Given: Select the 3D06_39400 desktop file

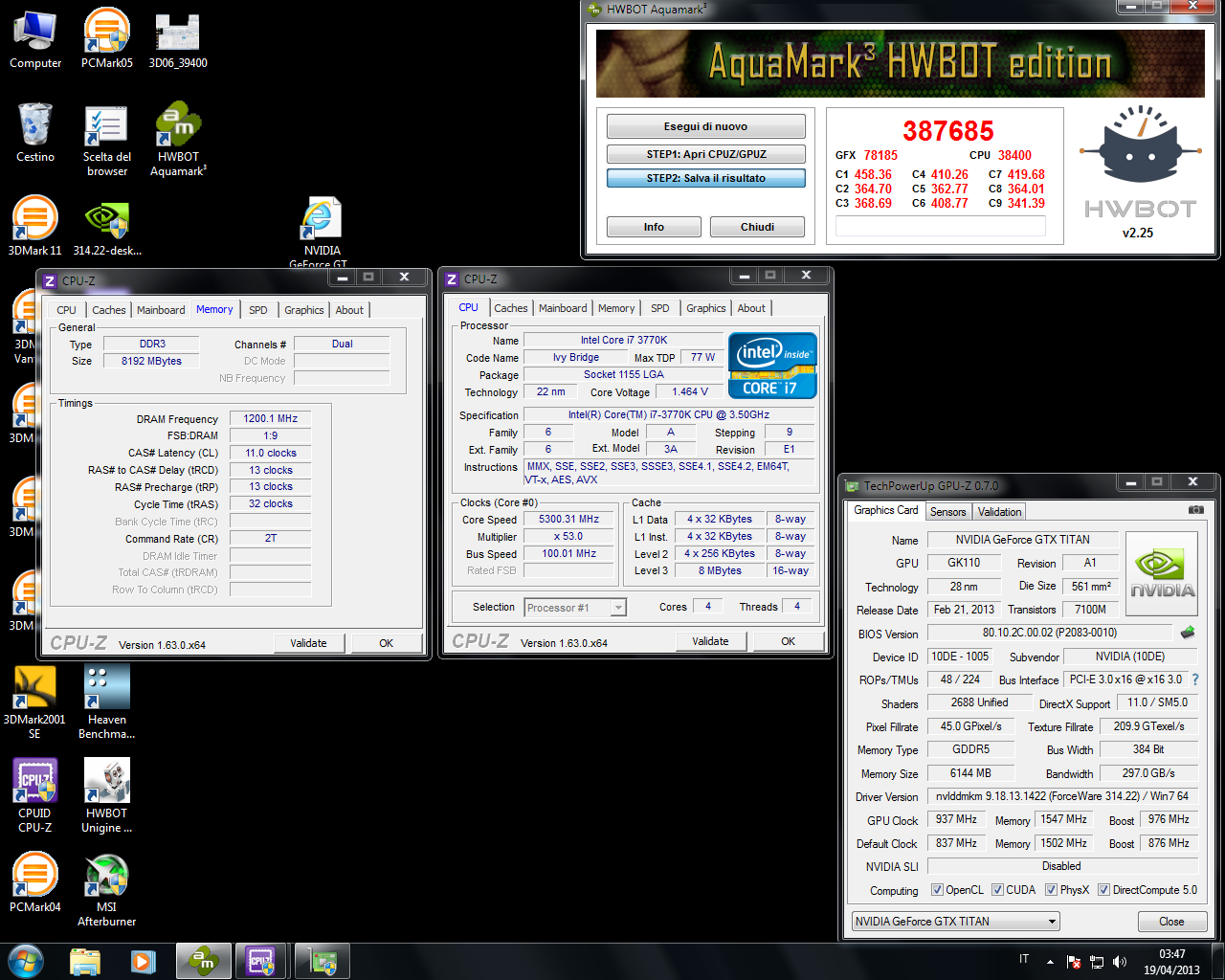Looking at the screenshot, I should (x=178, y=40).
